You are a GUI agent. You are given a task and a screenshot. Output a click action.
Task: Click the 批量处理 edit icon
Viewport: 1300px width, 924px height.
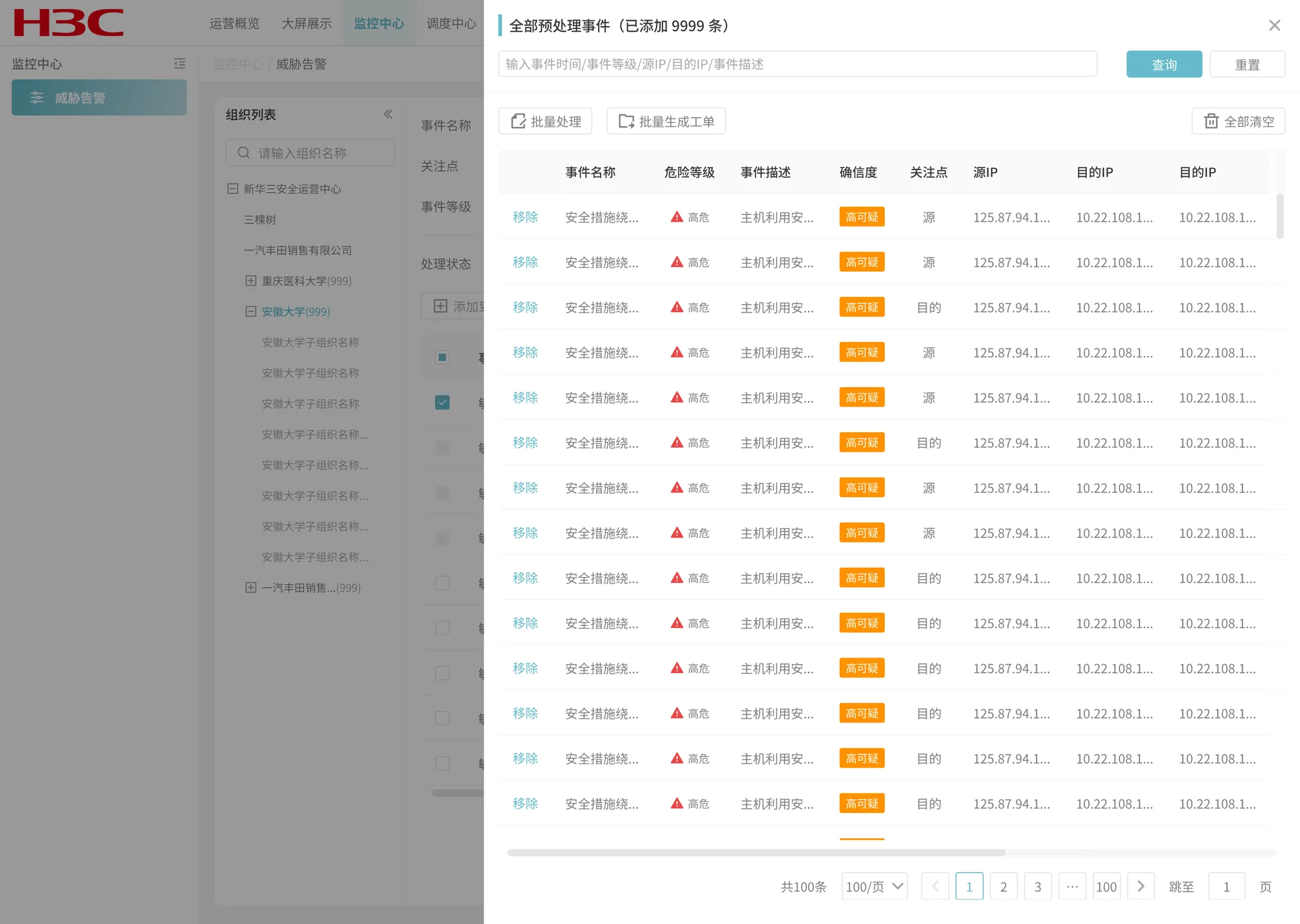(x=518, y=122)
